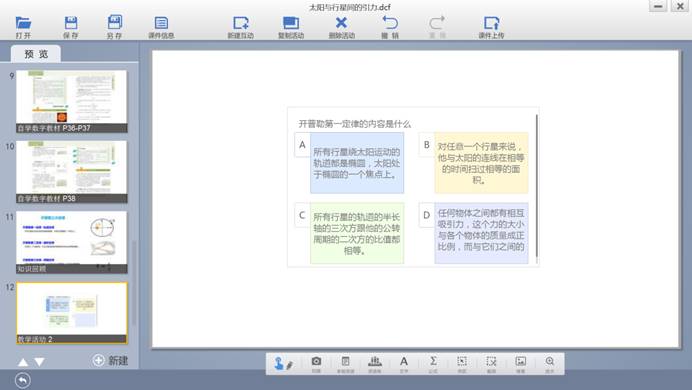Select answer option D checkbox
The width and height of the screenshot is (692, 390).
pos(426,215)
